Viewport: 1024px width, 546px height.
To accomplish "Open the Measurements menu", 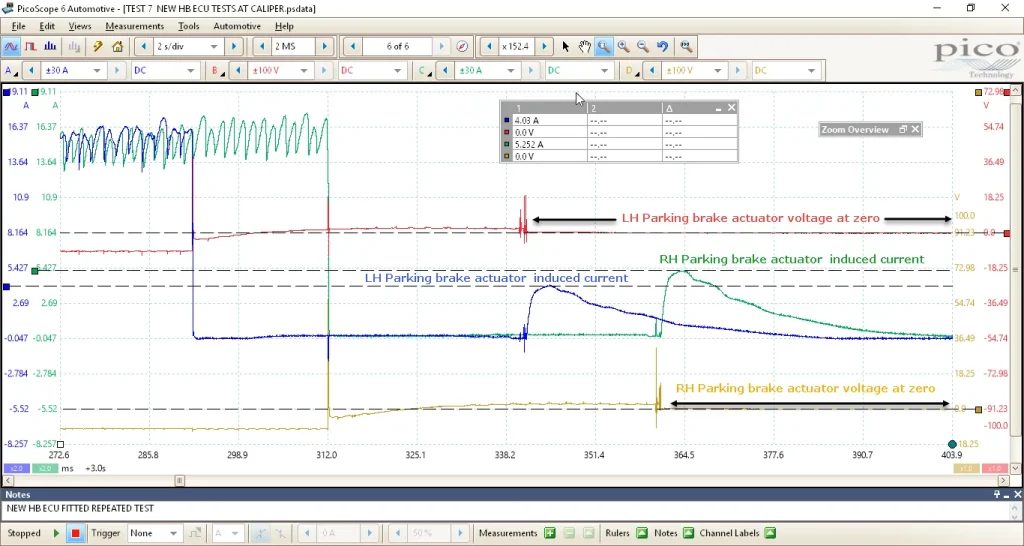I will (135, 26).
